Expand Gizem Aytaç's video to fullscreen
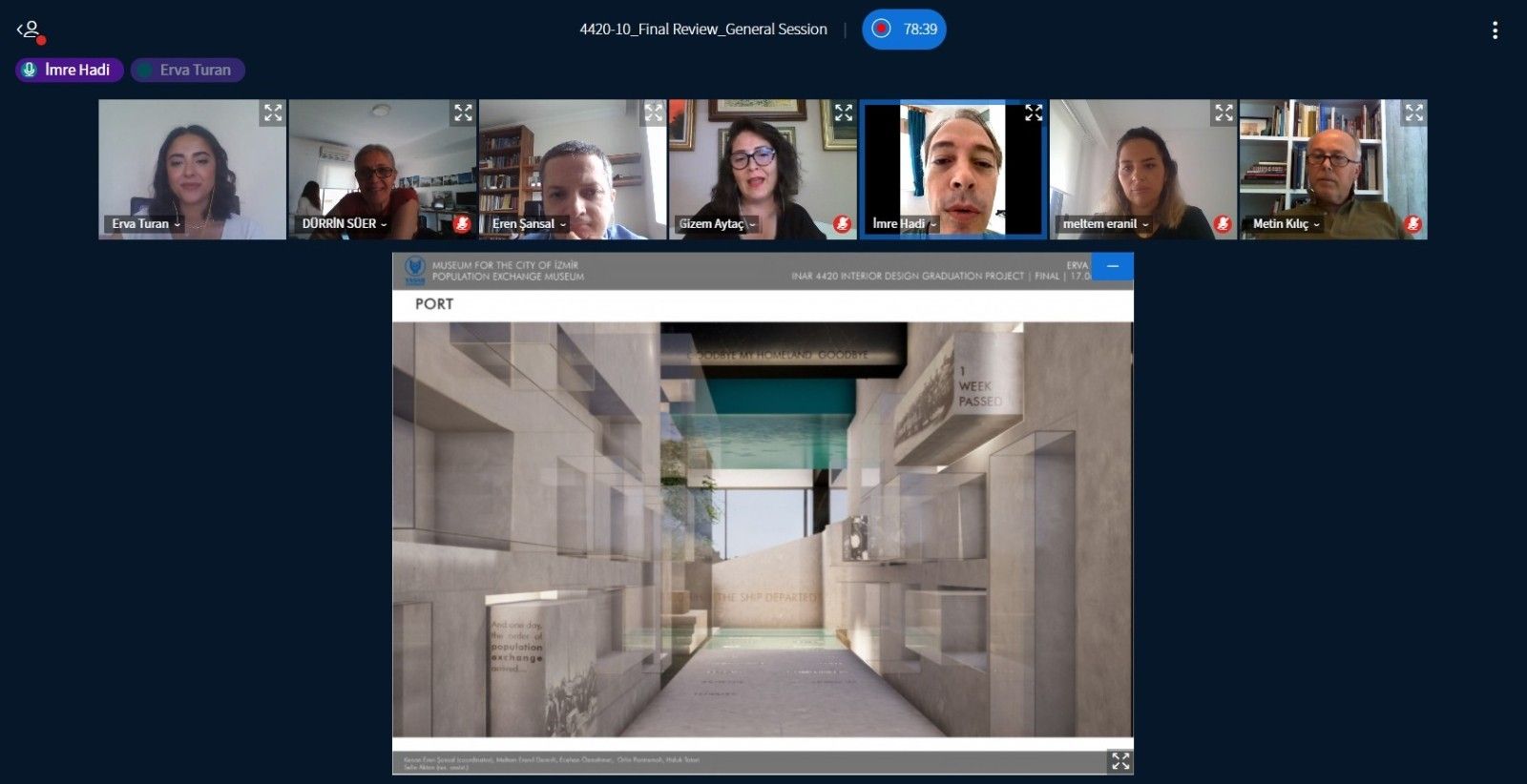 [844, 113]
